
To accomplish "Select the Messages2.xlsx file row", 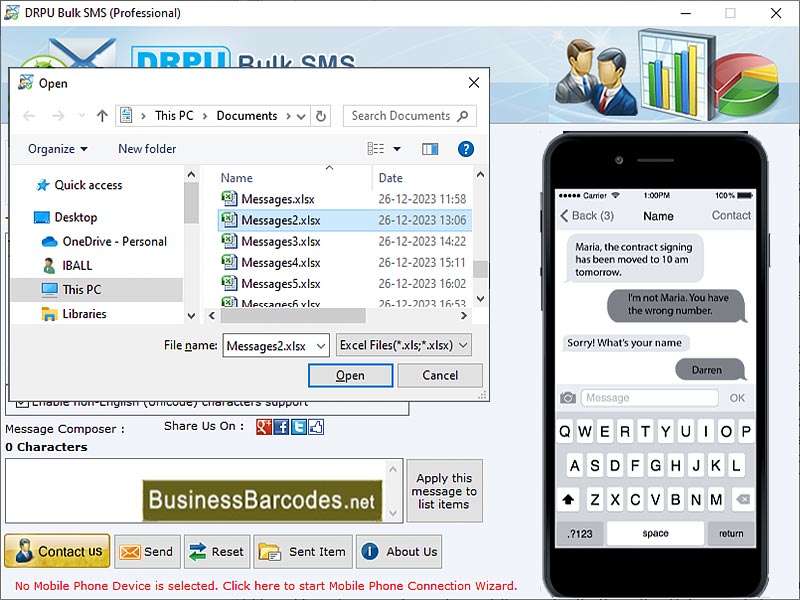I will click(x=344, y=220).
